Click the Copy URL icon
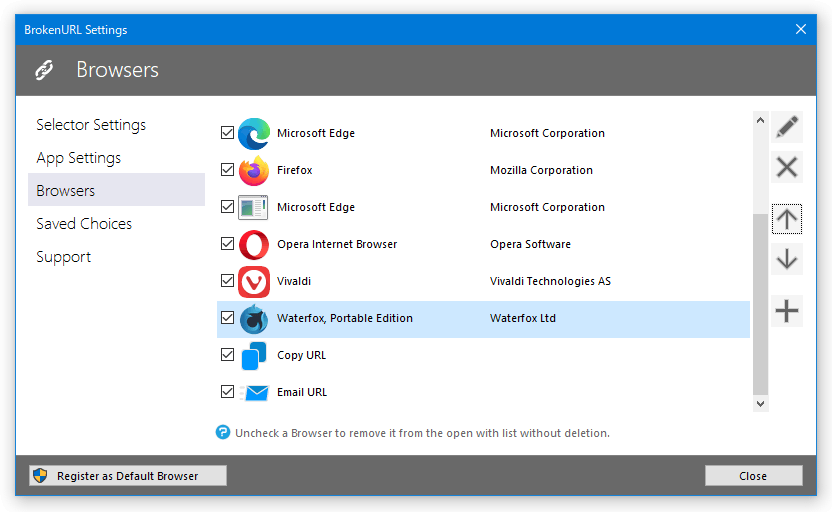The image size is (832, 512). coord(254,355)
